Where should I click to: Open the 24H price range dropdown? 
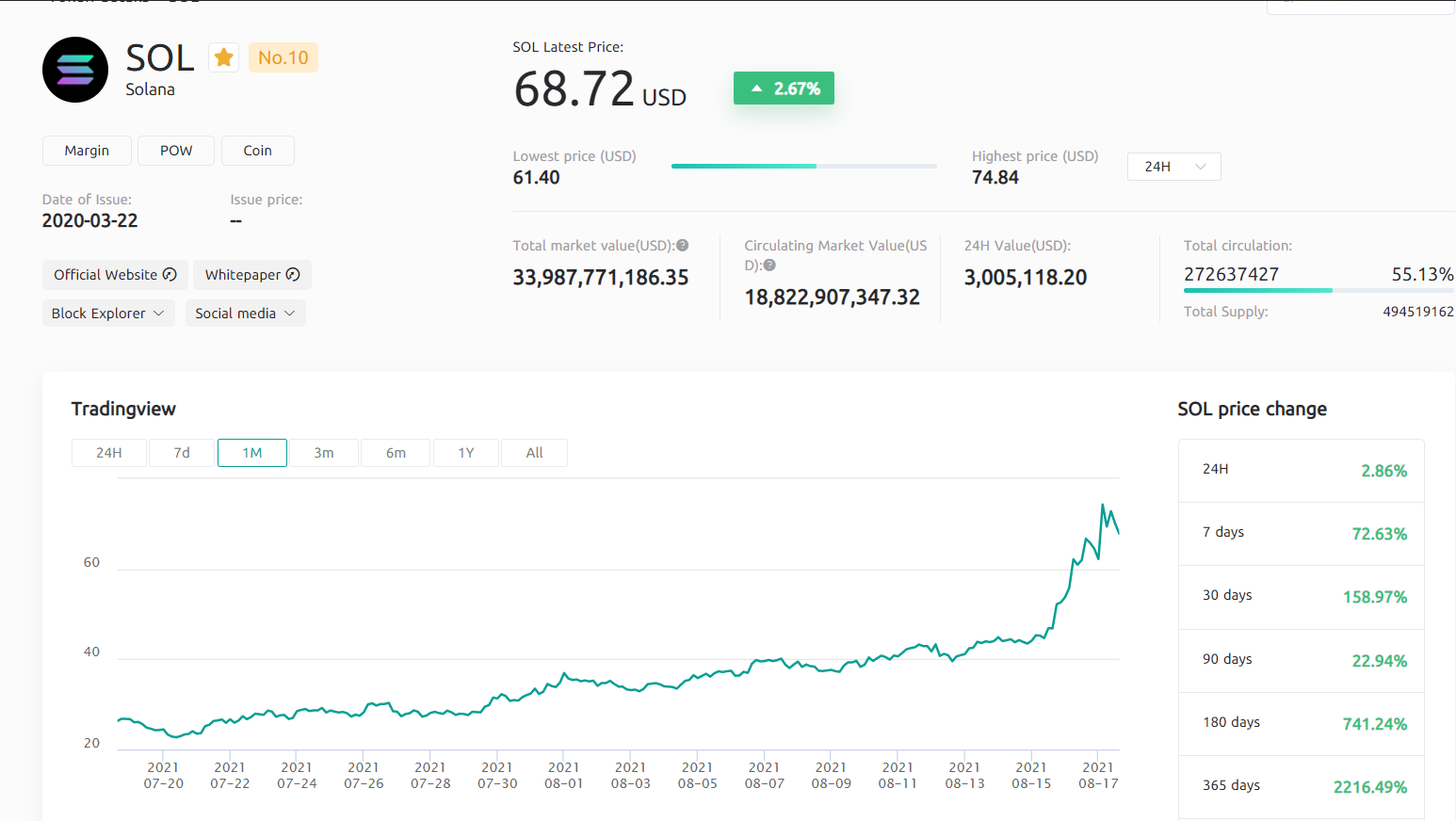coord(1173,167)
